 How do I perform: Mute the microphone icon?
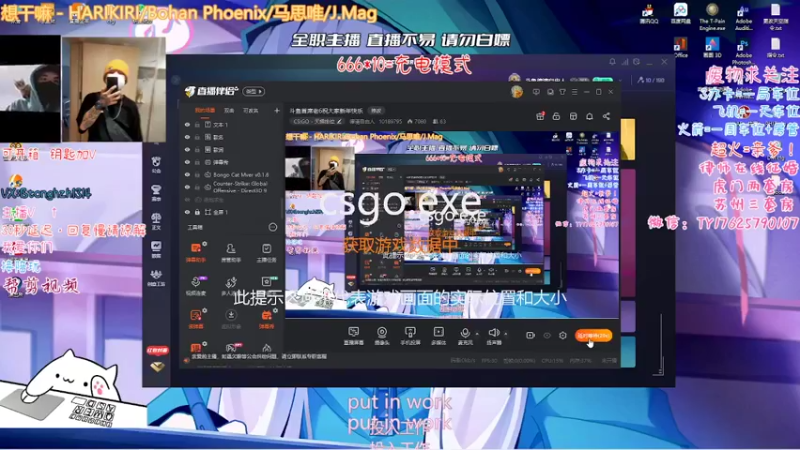tap(465, 333)
